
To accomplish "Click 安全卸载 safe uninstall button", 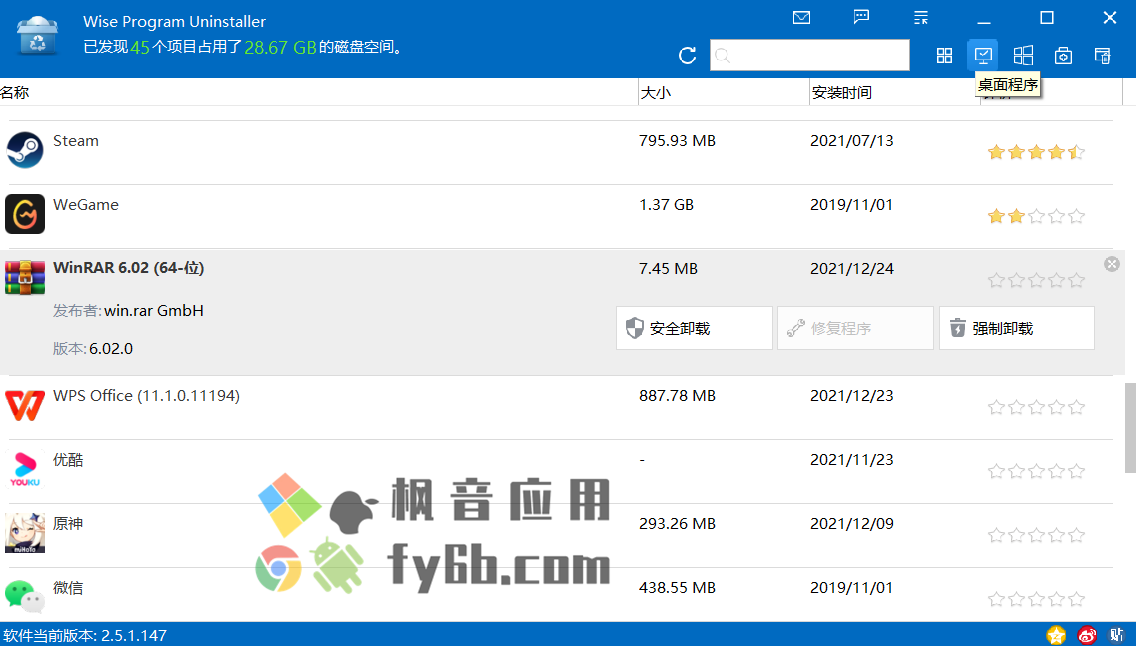I will [x=694, y=328].
